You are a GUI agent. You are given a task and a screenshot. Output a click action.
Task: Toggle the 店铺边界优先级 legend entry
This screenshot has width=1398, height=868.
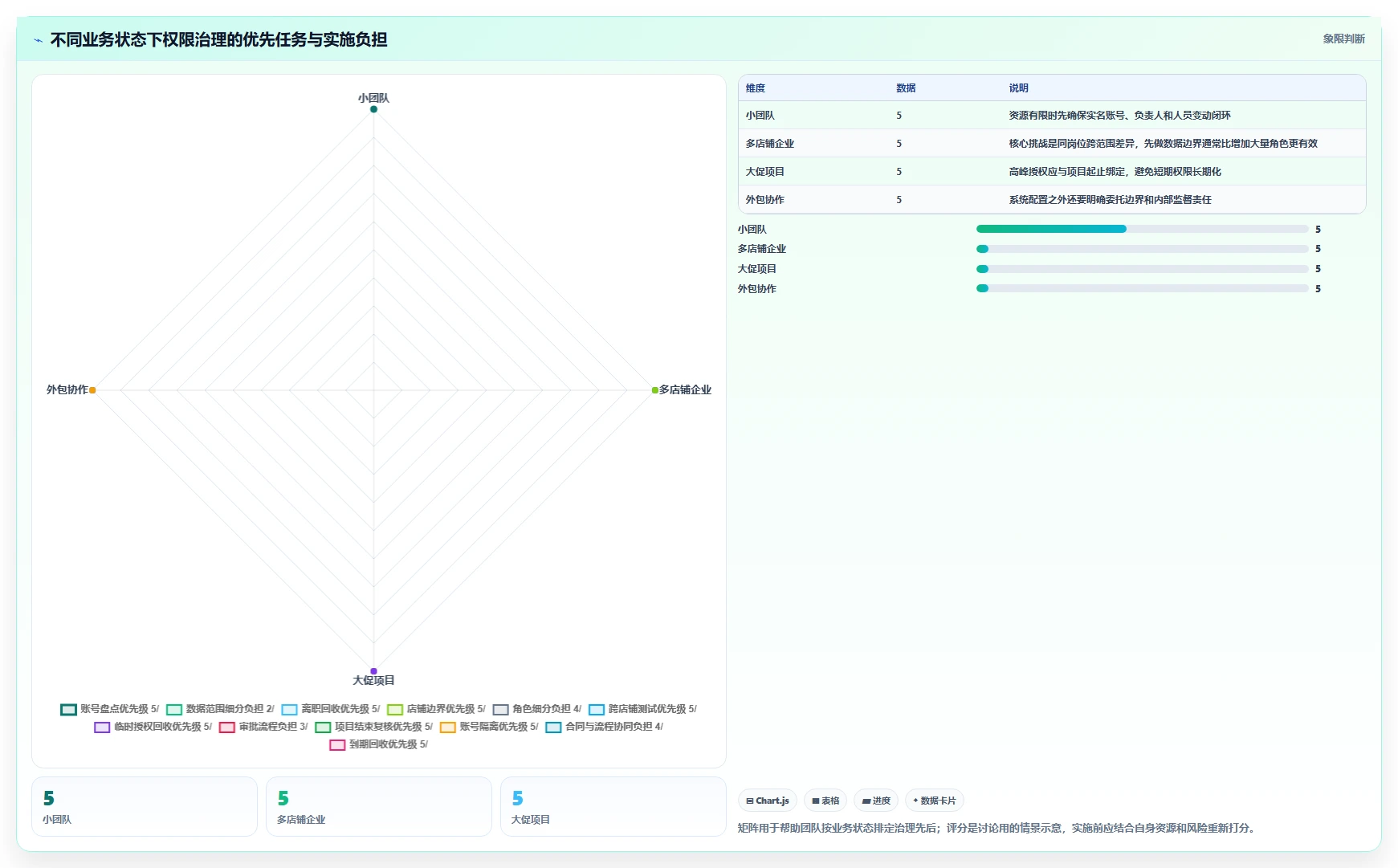coord(436,709)
